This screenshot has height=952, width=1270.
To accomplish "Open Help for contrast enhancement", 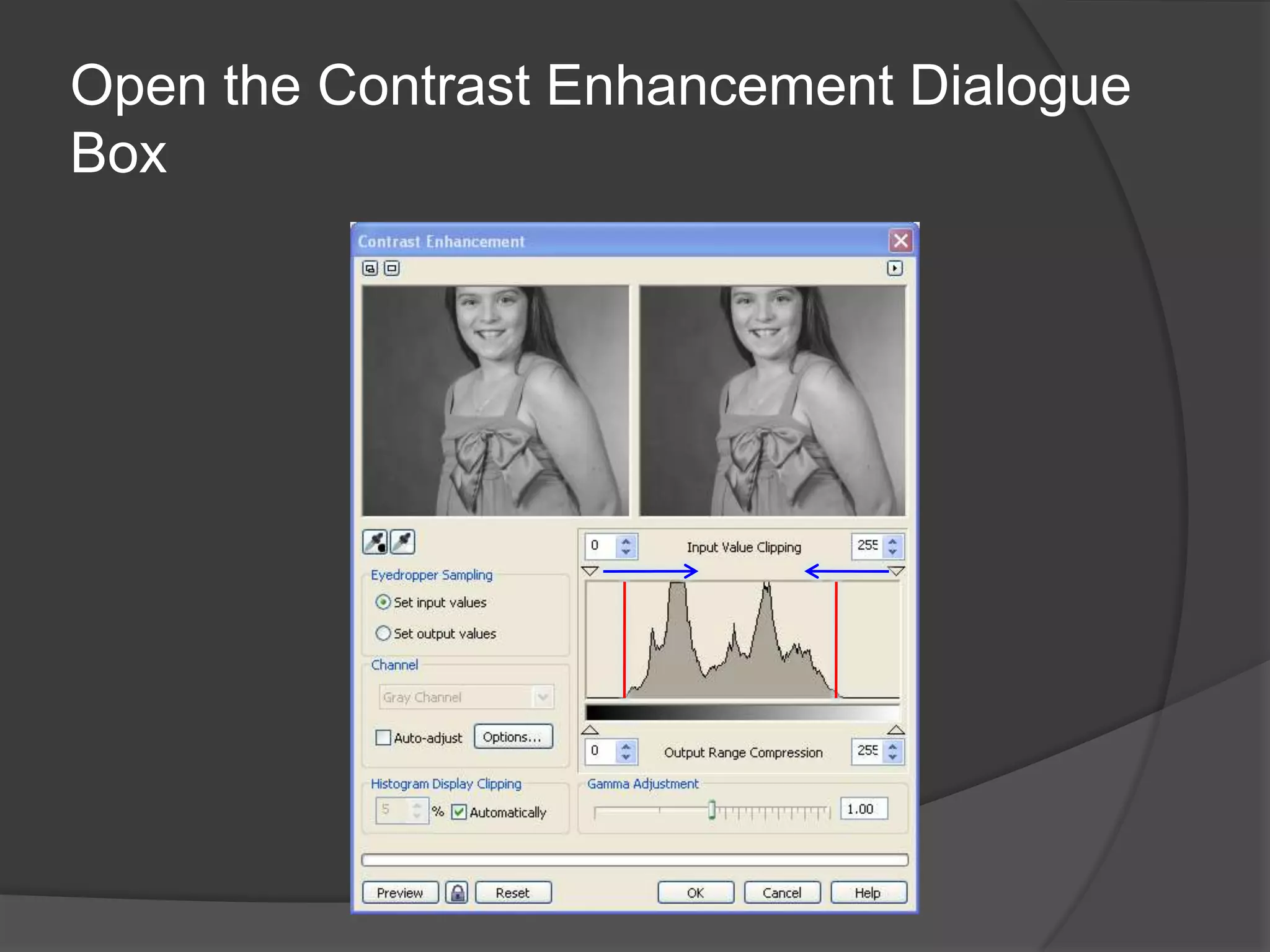I will point(868,892).
